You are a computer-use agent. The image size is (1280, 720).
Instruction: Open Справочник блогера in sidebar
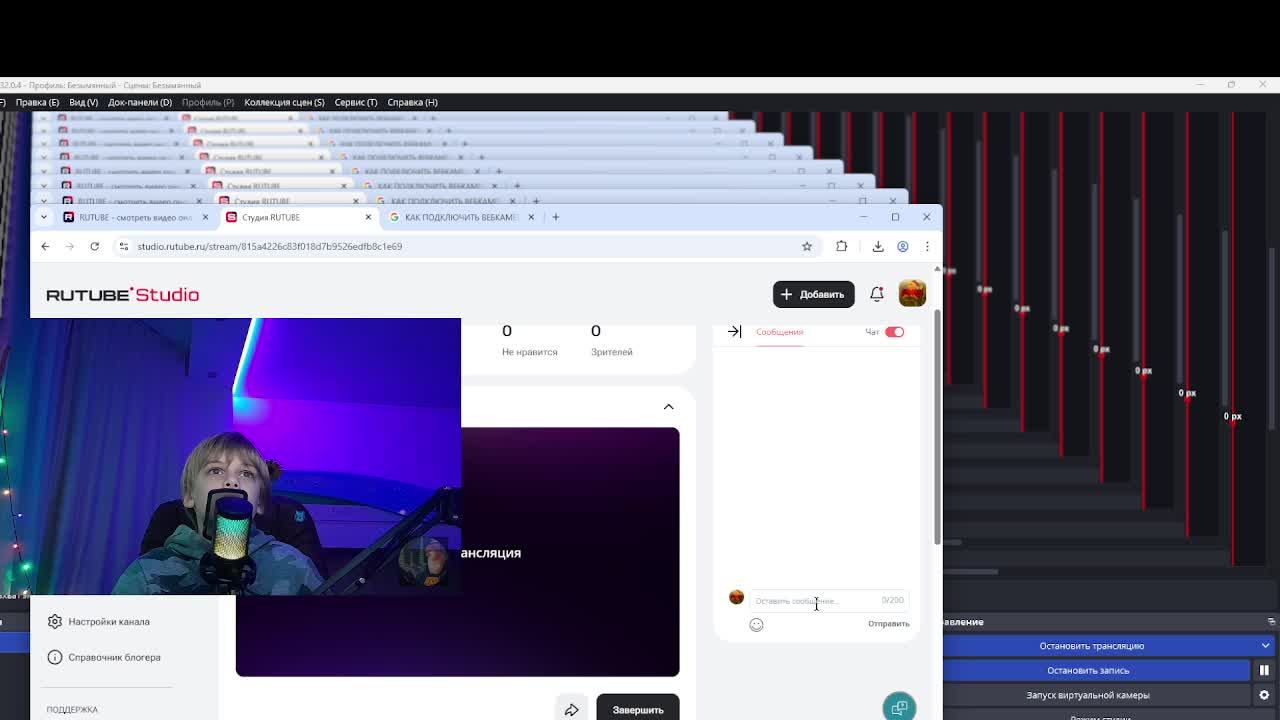pos(114,657)
